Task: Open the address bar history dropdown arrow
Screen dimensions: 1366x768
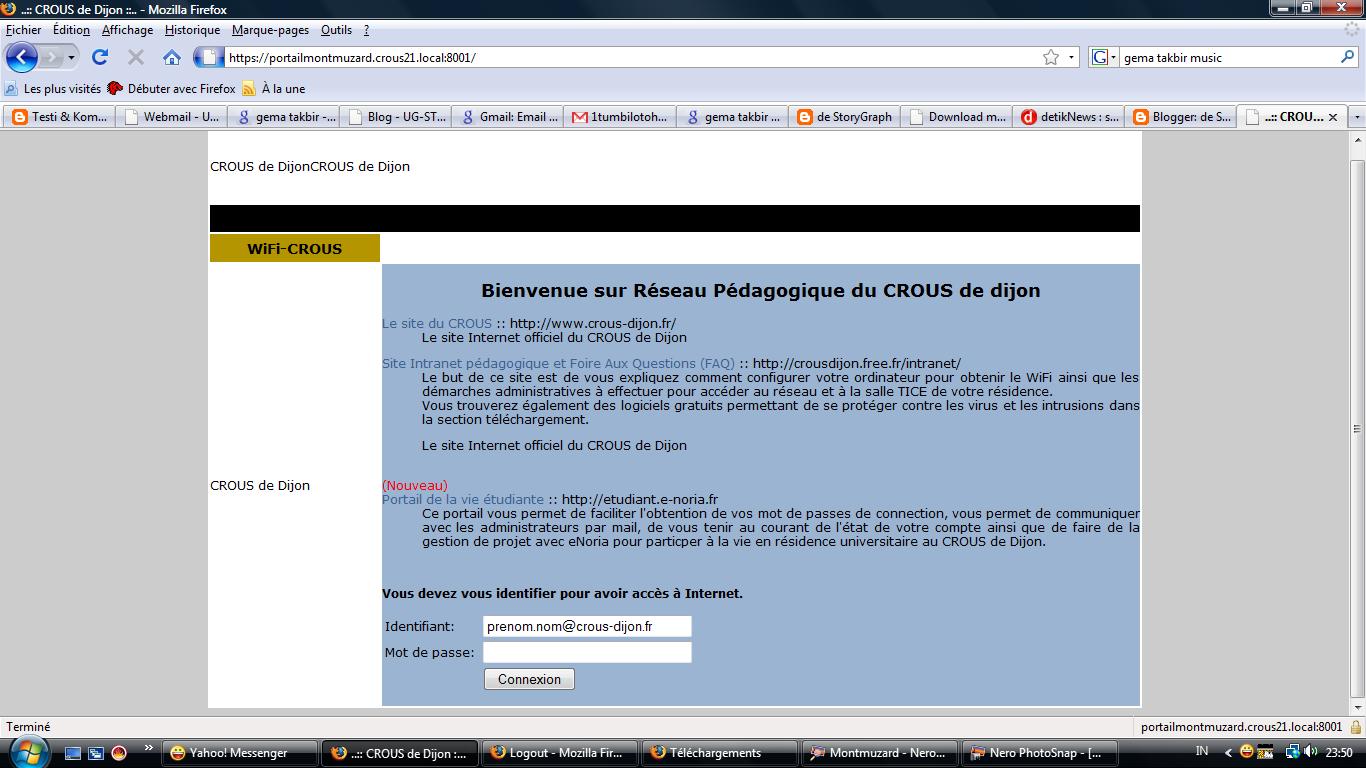Action: click(1071, 57)
